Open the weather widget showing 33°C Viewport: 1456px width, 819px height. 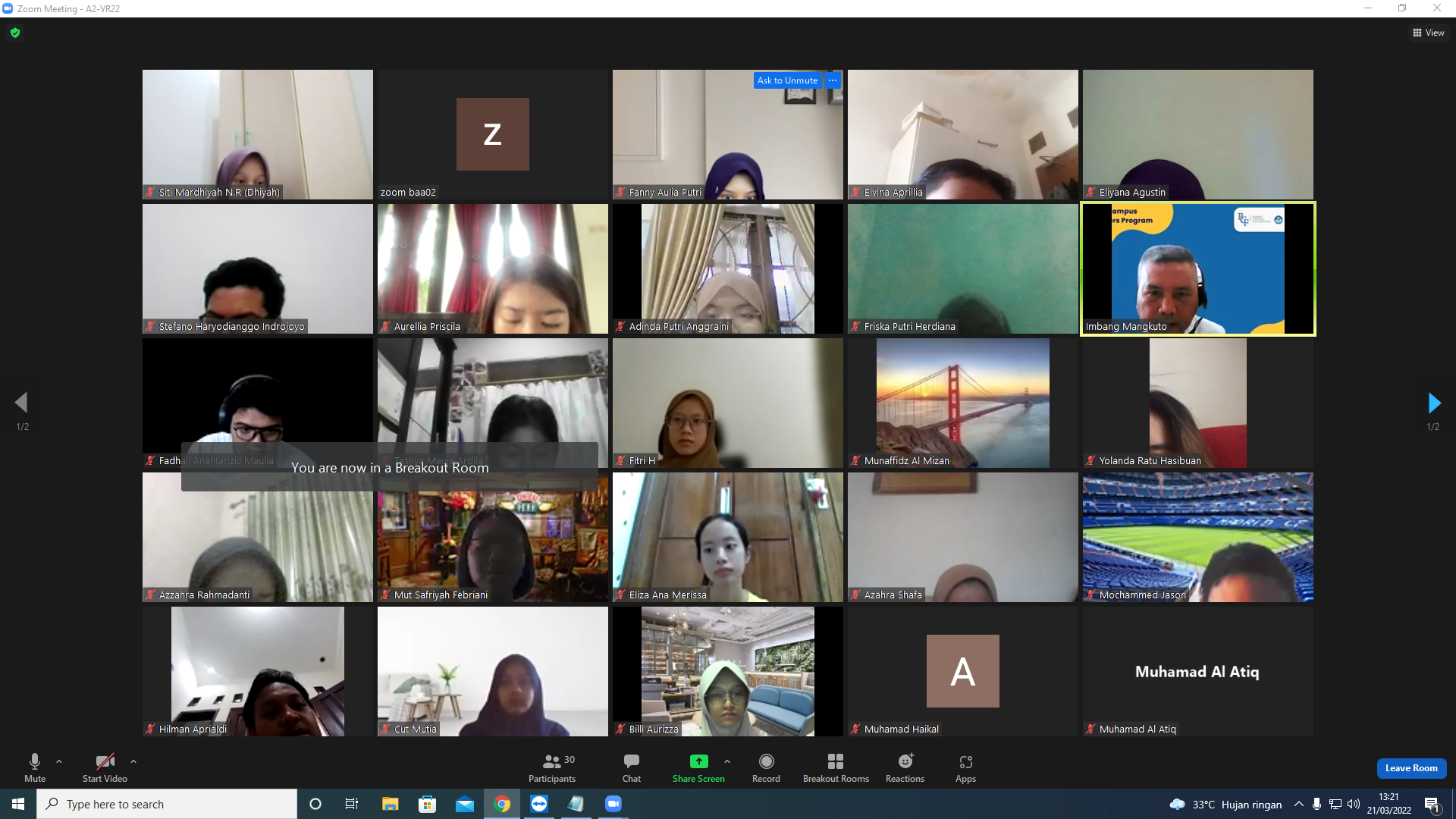click(x=1225, y=804)
